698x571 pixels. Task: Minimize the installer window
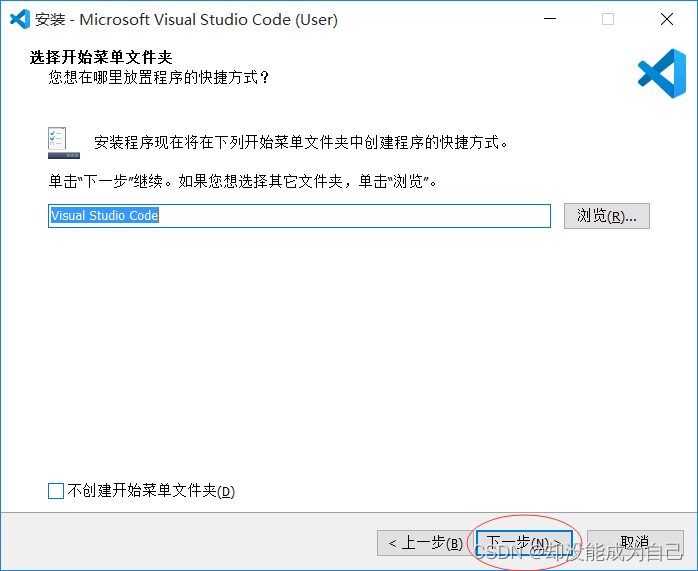coord(550,19)
